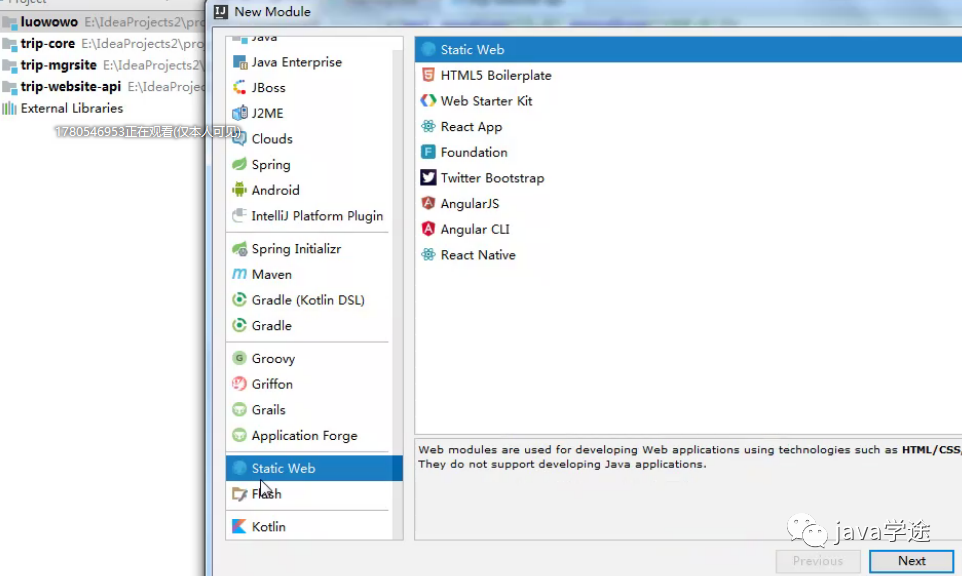Select the HTML5 Boilerplate template label
Image resolution: width=962 pixels, height=576 pixels.
(x=496, y=75)
